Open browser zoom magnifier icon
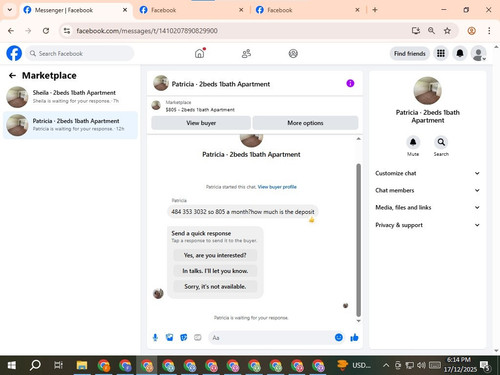Viewport: 500px width, 375px height. point(431,31)
